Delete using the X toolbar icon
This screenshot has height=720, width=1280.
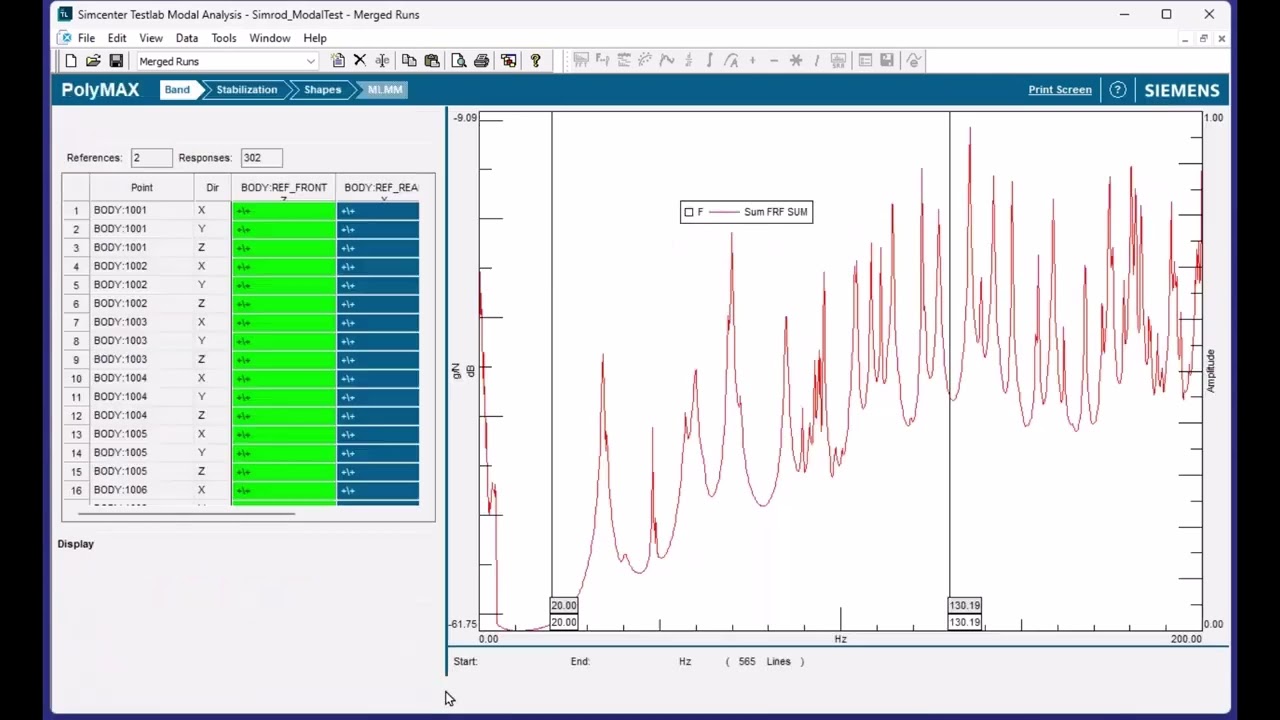click(x=360, y=61)
